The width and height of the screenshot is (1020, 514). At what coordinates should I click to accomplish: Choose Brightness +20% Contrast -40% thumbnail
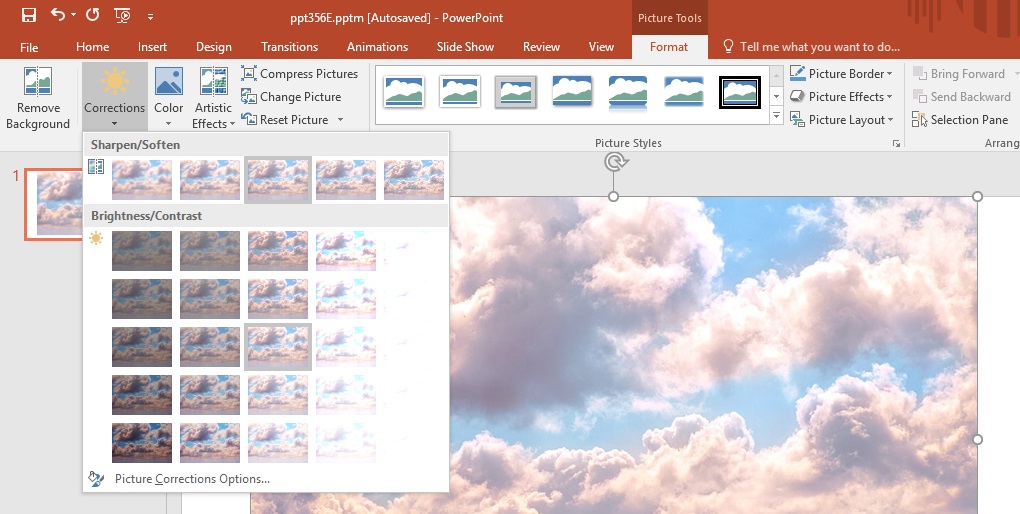click(x=346, y=250)
